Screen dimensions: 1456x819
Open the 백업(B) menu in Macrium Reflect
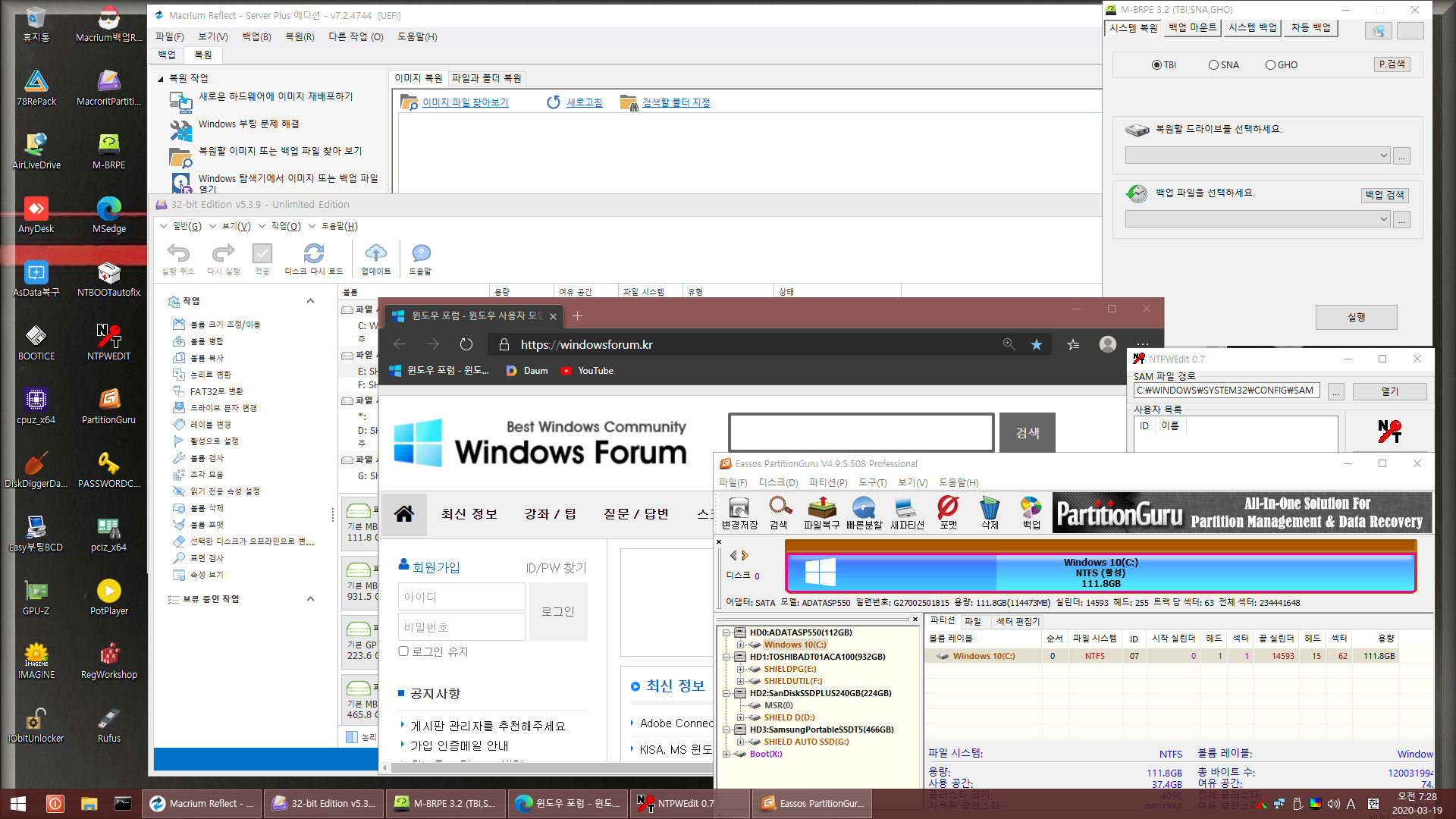coord(256,36)
